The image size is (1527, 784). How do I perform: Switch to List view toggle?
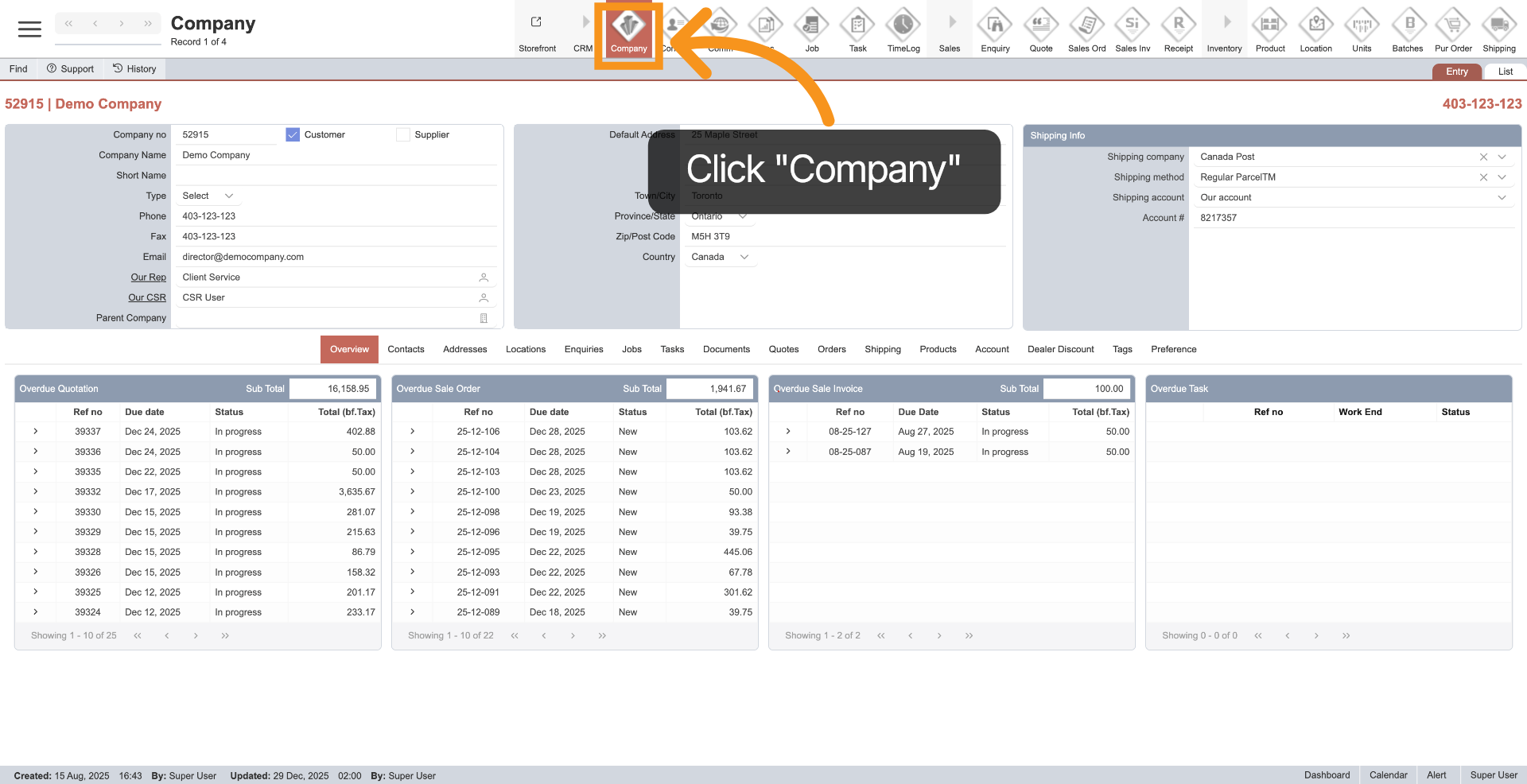1505,72
